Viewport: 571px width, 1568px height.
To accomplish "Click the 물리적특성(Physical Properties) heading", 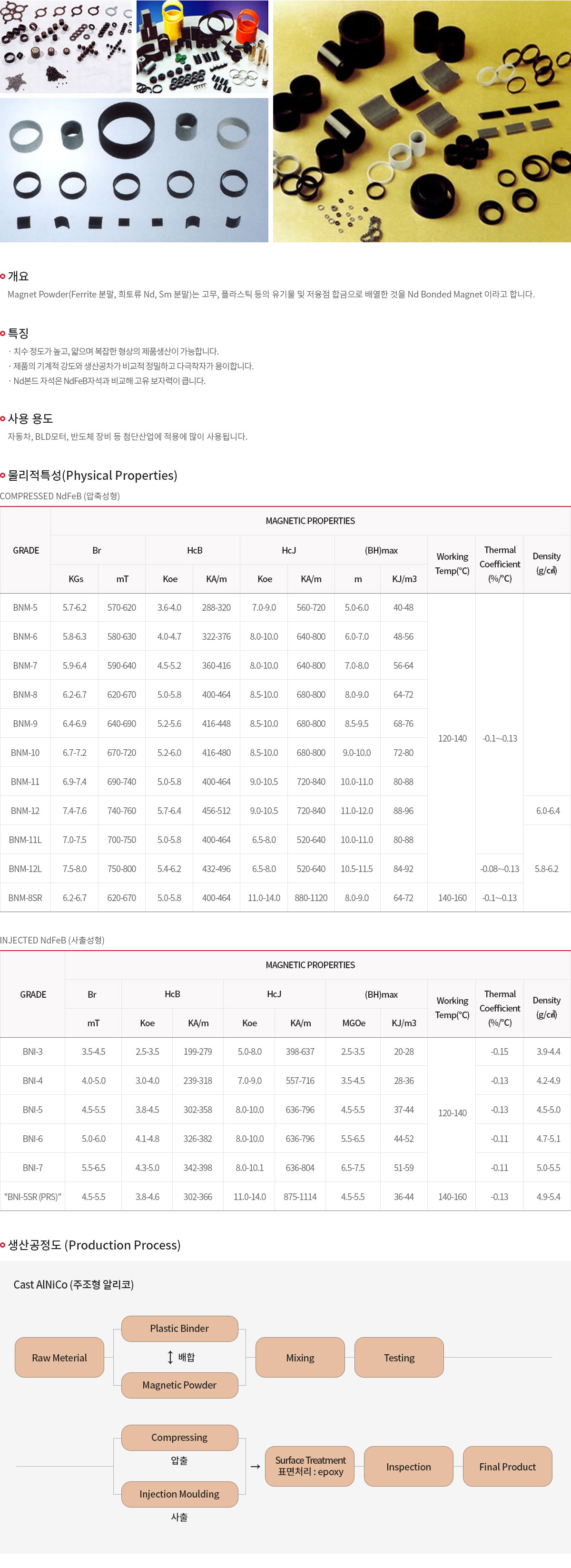I will (x=92, y=476).
